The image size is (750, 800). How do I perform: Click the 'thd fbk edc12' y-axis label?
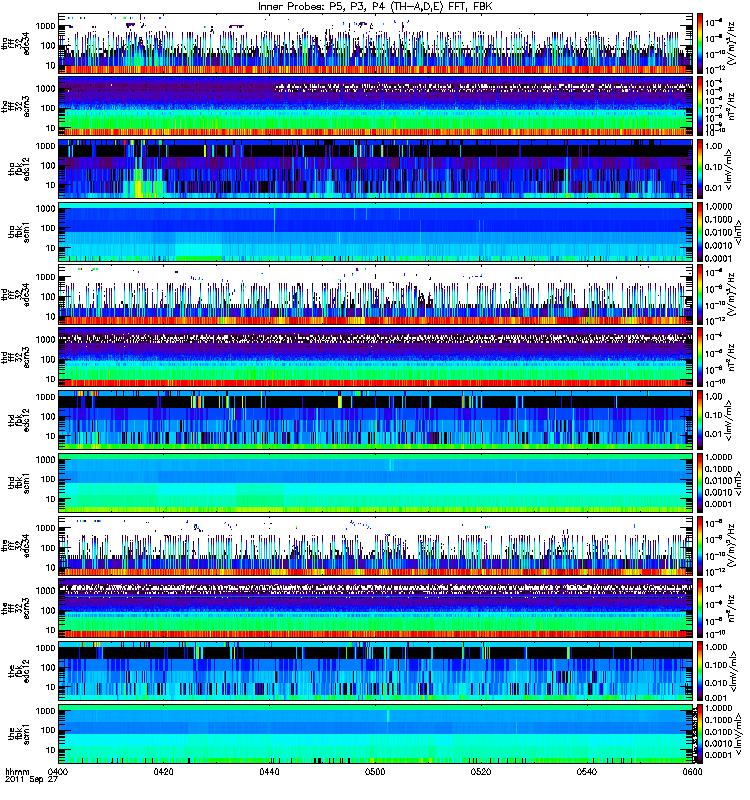[19, 420]
